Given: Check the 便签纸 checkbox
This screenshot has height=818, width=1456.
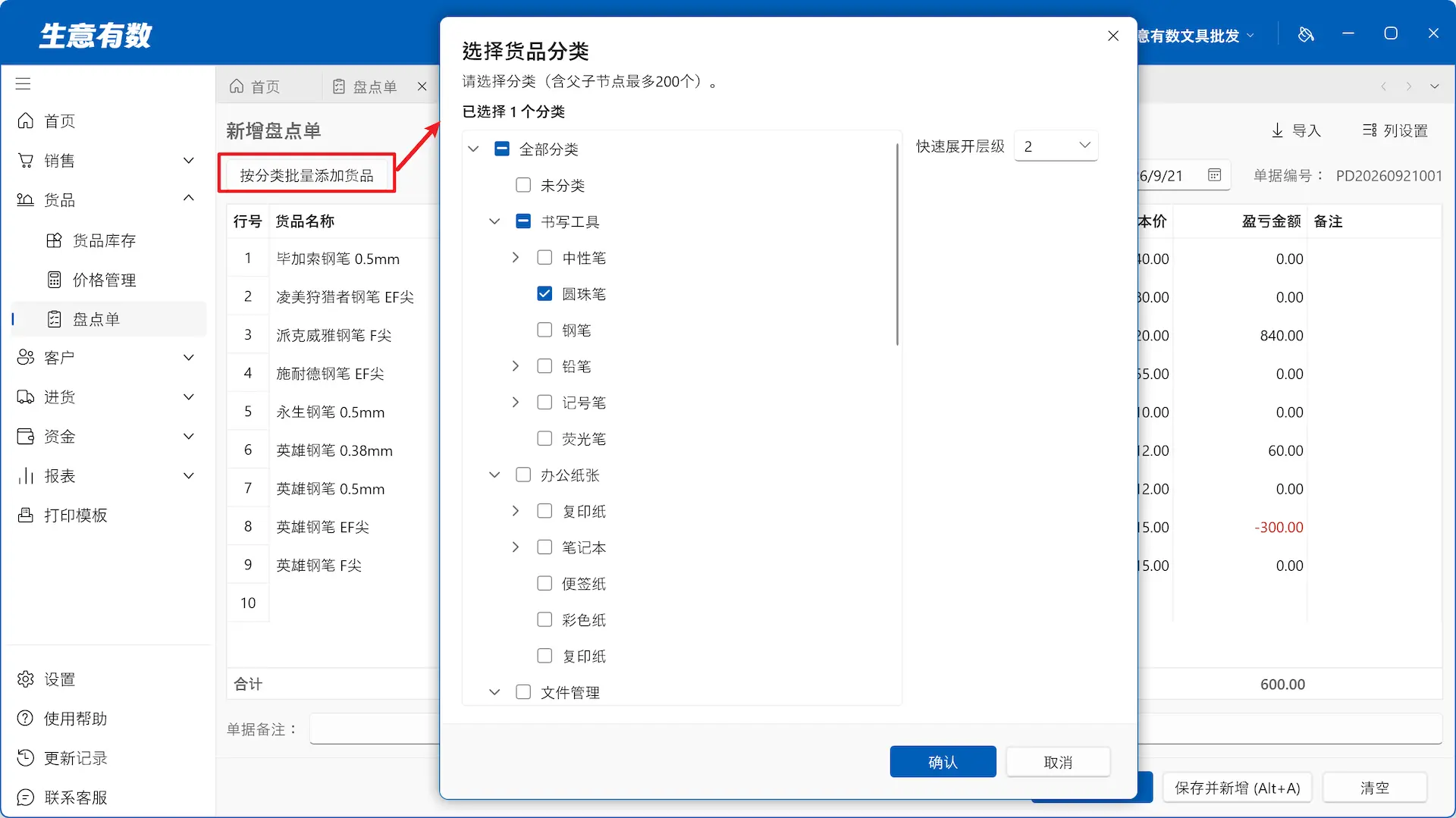Looking at the screenshot, I should pos(544,583).
